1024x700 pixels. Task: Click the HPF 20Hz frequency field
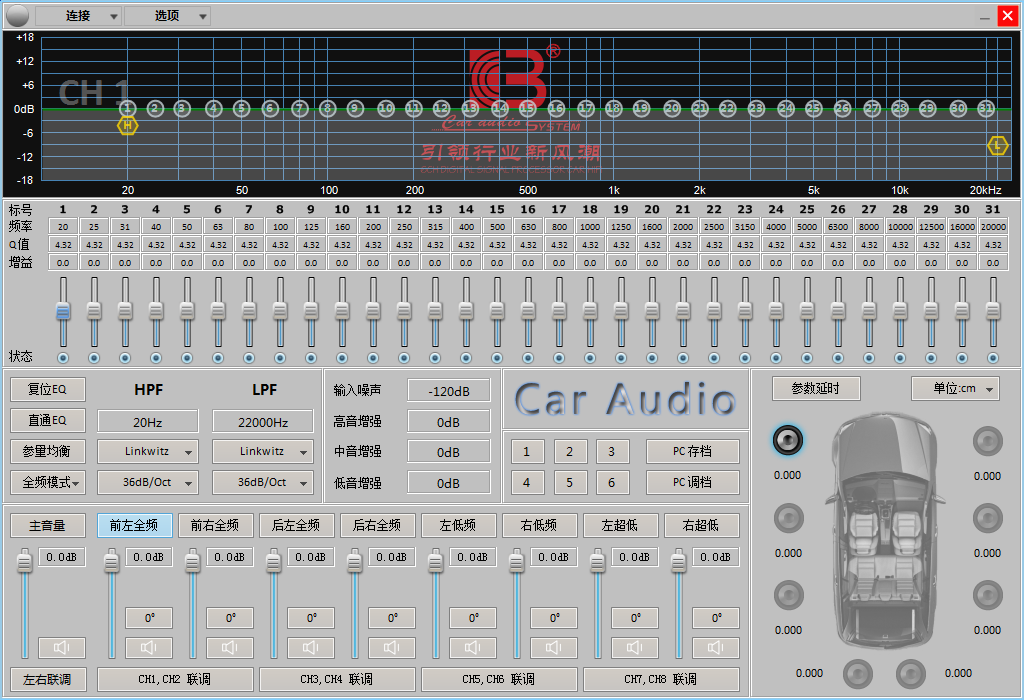(148, 422)
